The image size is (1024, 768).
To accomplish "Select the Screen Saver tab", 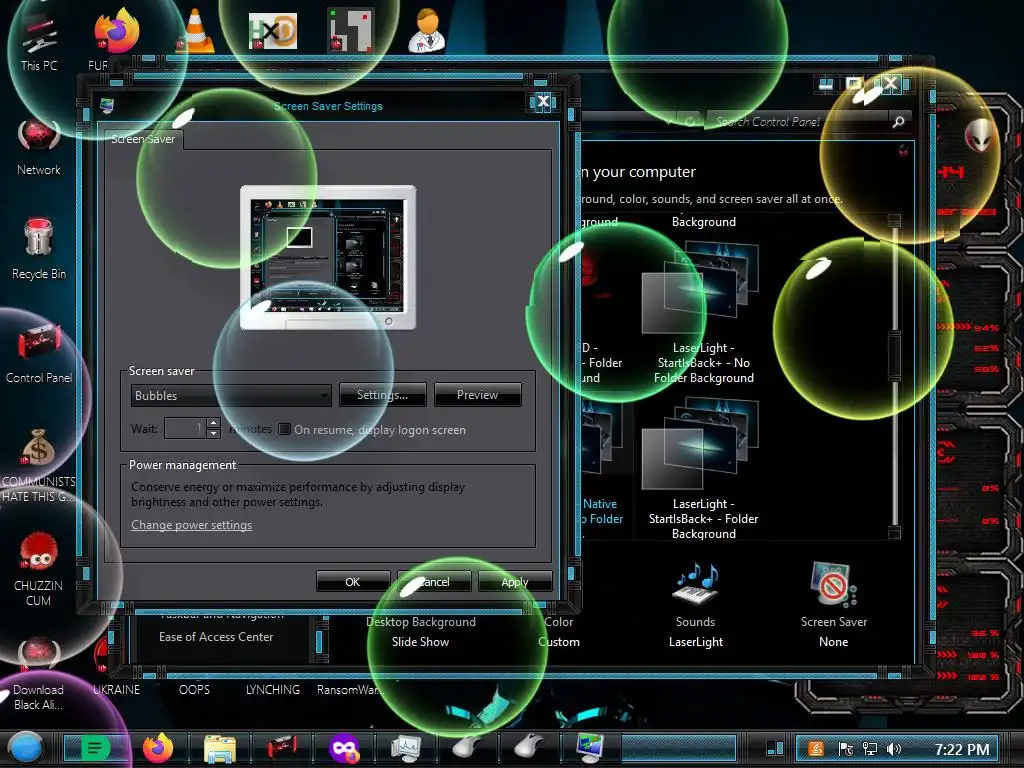I will [143, 139].
